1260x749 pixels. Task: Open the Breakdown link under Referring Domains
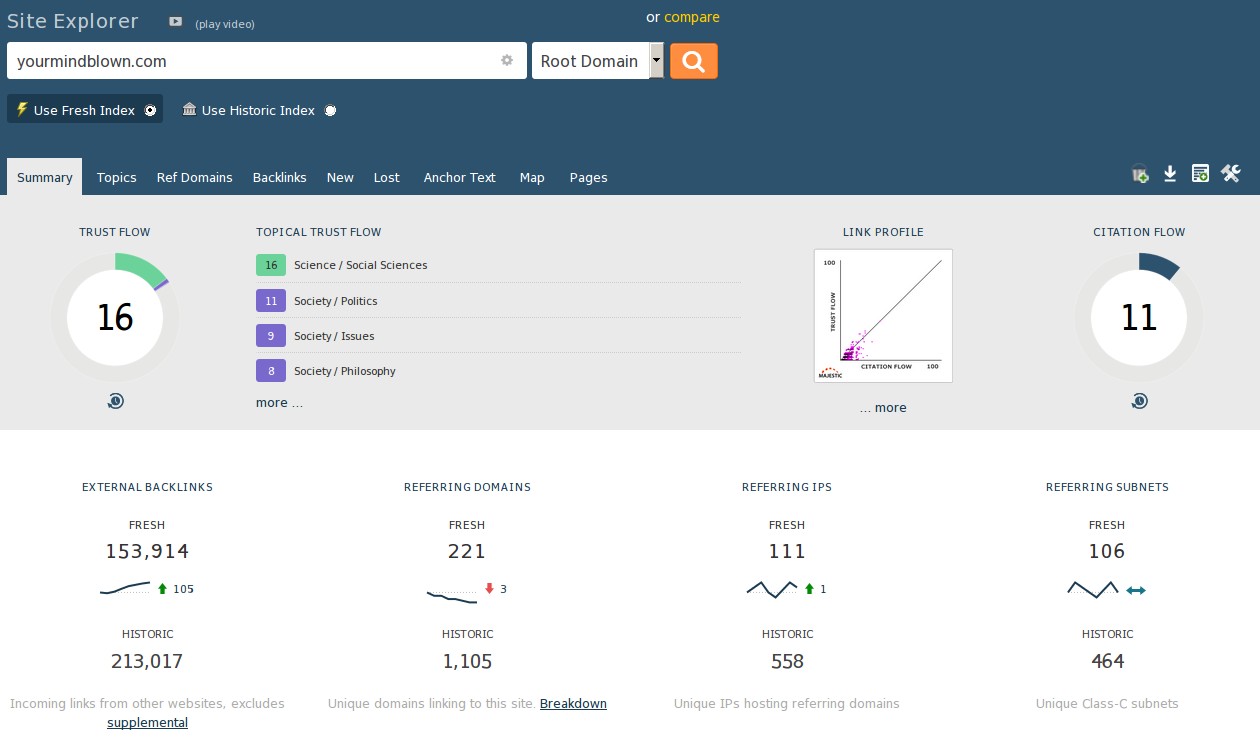573,704
